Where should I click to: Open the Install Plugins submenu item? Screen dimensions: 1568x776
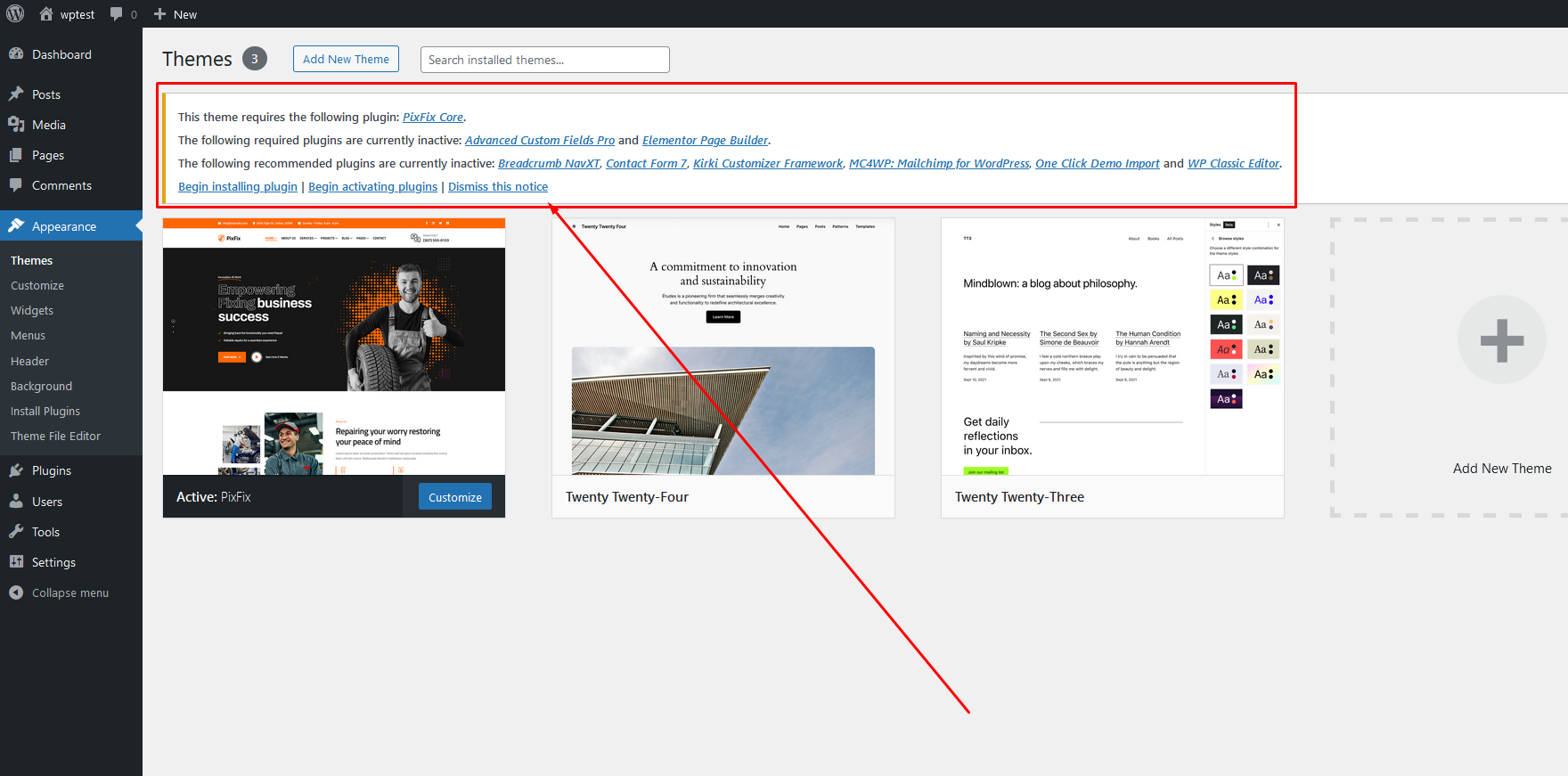(45, 411)
